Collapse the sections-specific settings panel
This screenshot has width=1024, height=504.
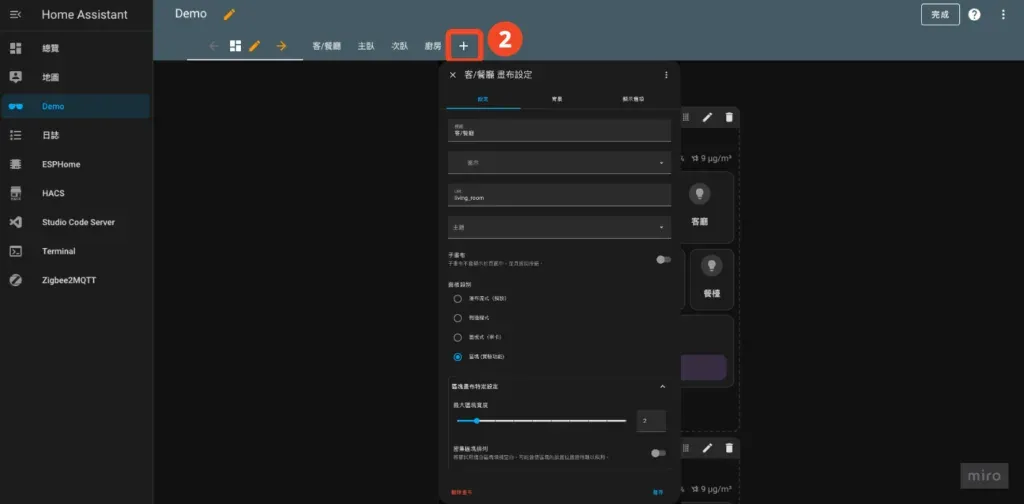(661, 386)
